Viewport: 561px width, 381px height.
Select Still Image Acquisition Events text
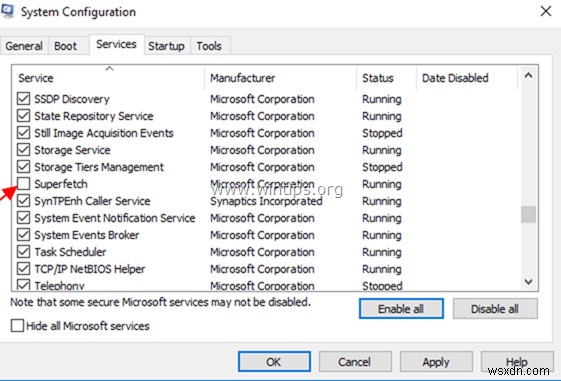(104, 133)
